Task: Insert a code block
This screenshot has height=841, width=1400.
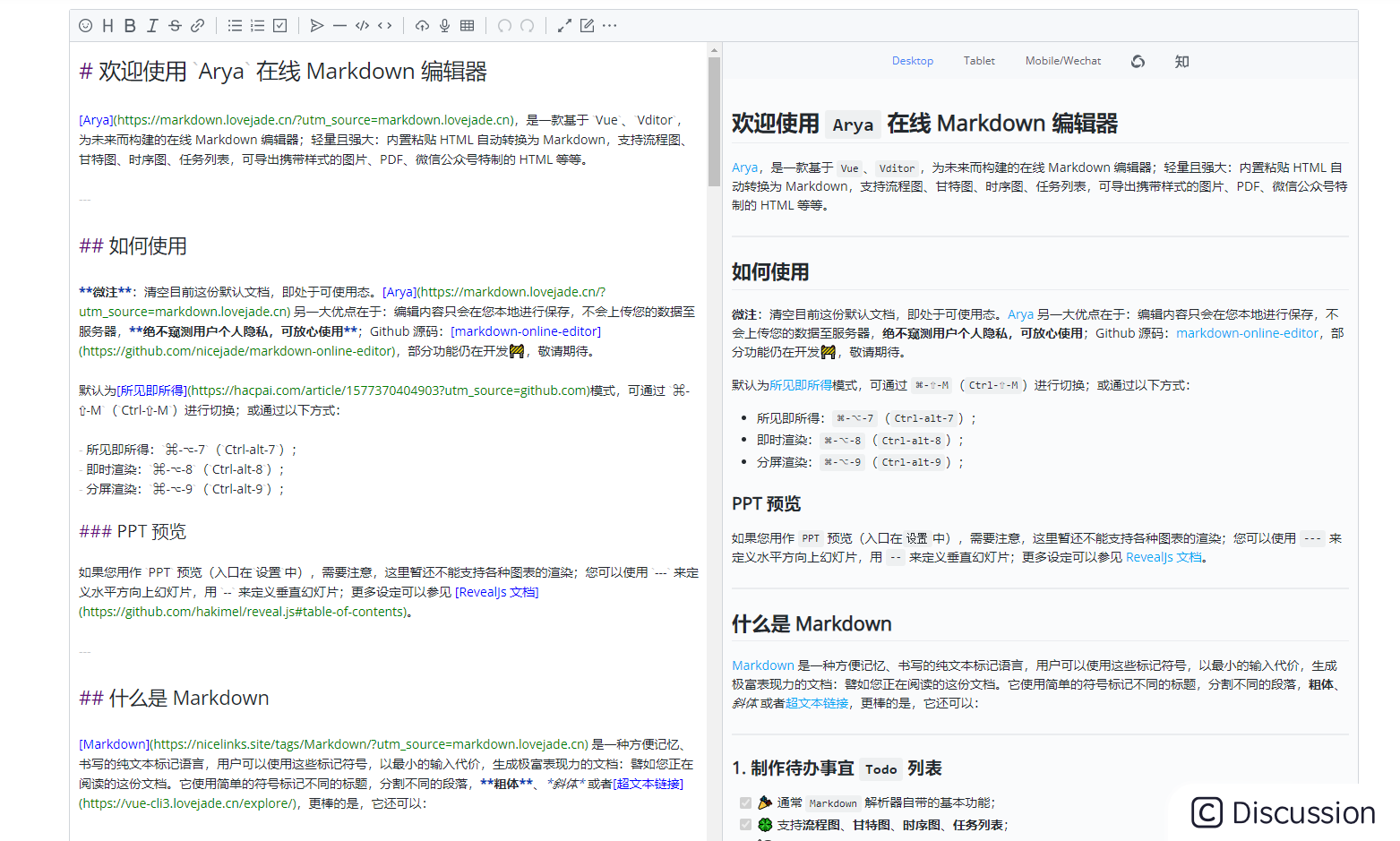Action: 362,26
